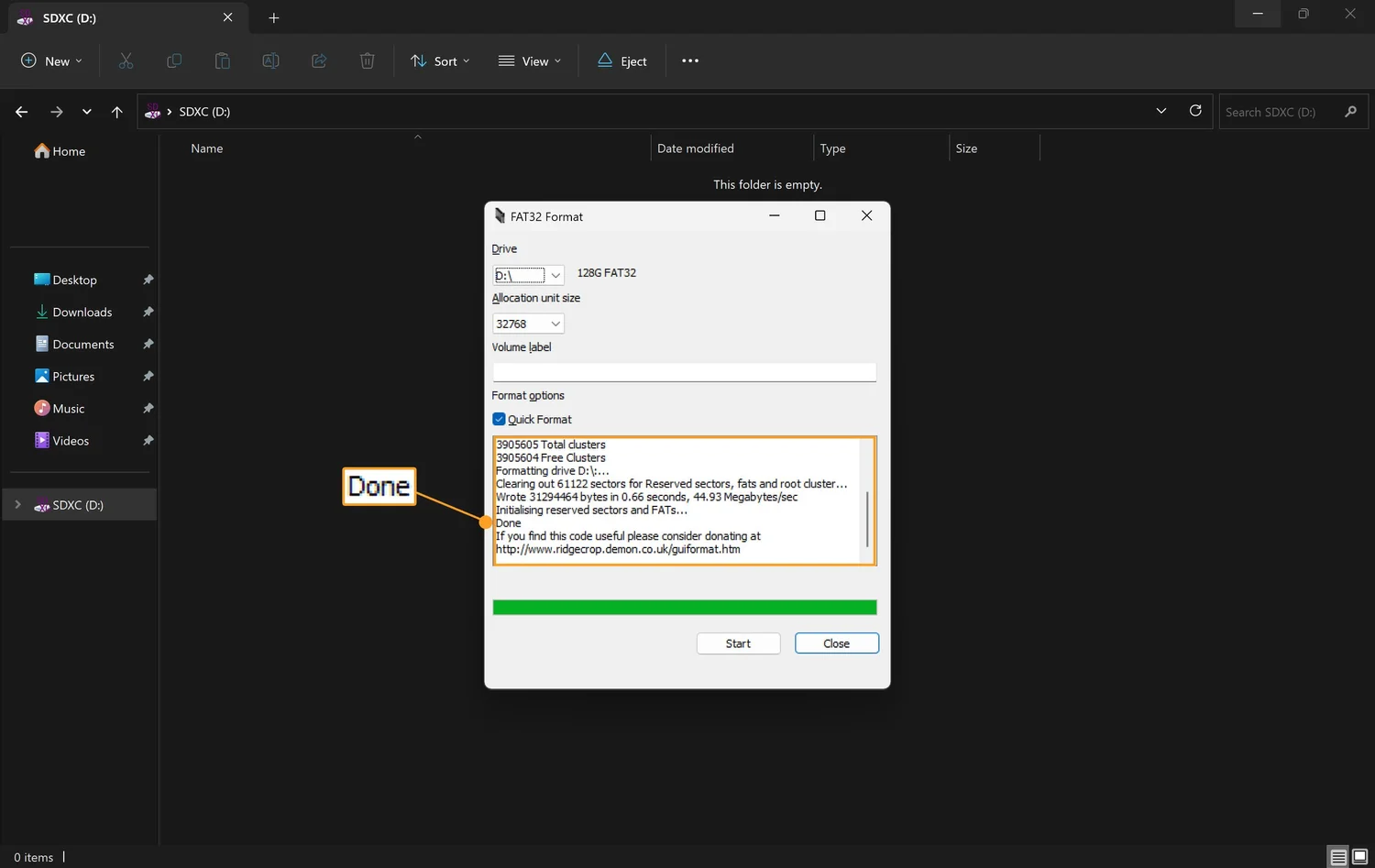Switch to large thumbnails view in status bar
This screenshot has width=1375, height=868.
point(1360,856)
